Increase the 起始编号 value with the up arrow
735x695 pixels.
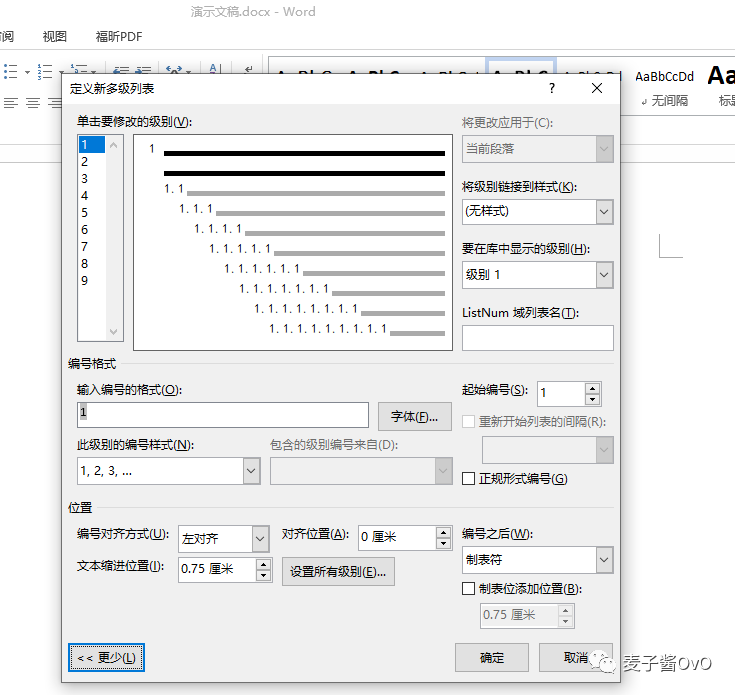(592, 389)
